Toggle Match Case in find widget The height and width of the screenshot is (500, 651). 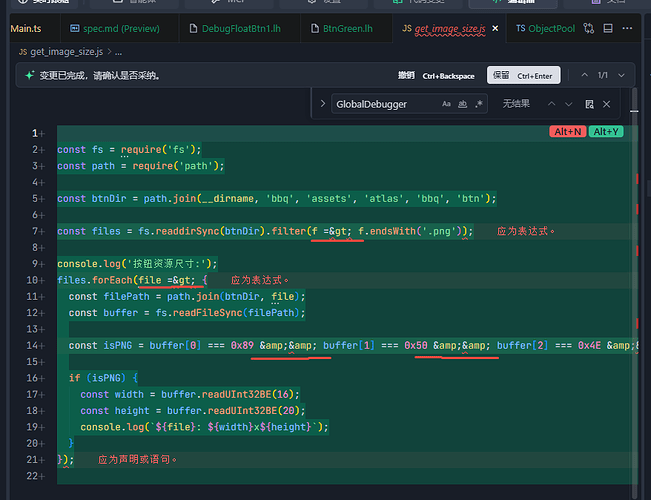pos(447,104)
